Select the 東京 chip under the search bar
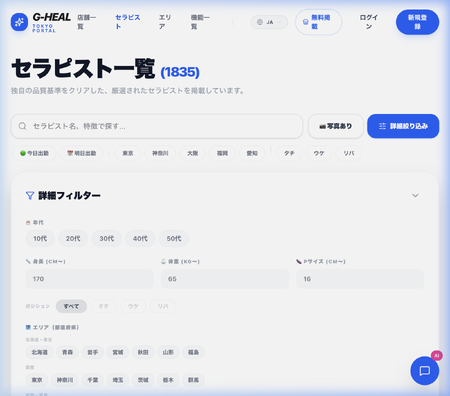 click(x=128, y=153)
